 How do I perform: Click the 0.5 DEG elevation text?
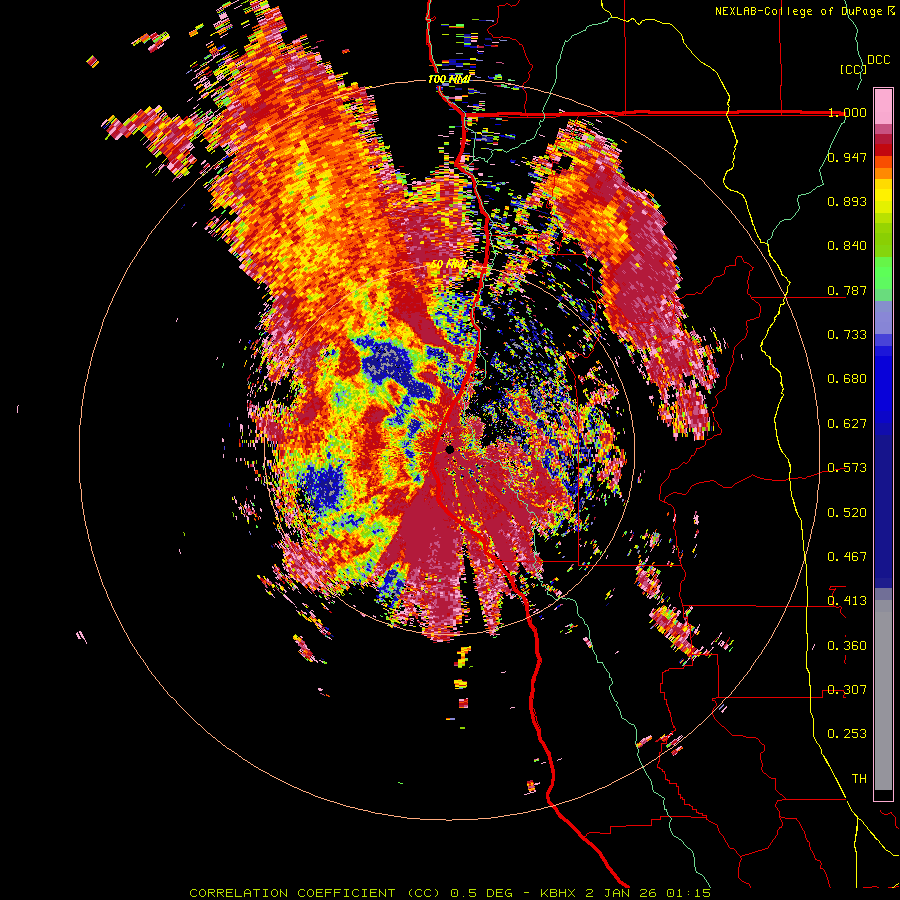click(482, 893)
